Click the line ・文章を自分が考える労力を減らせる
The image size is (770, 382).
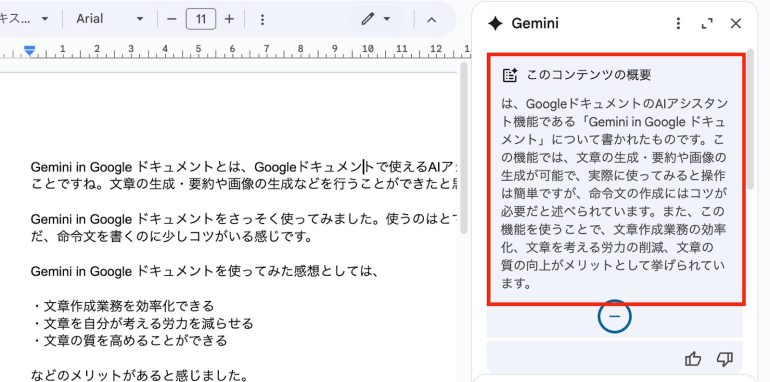[x=142, y=324]
